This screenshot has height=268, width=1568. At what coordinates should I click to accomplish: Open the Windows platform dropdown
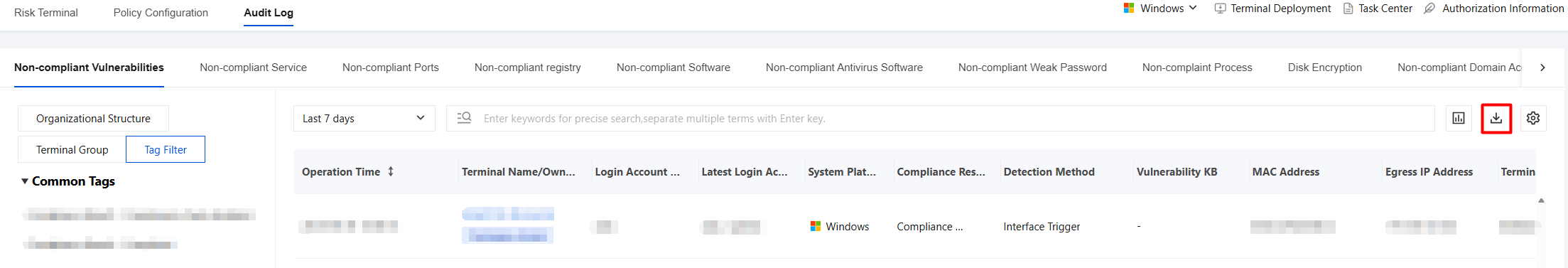click(x=1160, y=9)
